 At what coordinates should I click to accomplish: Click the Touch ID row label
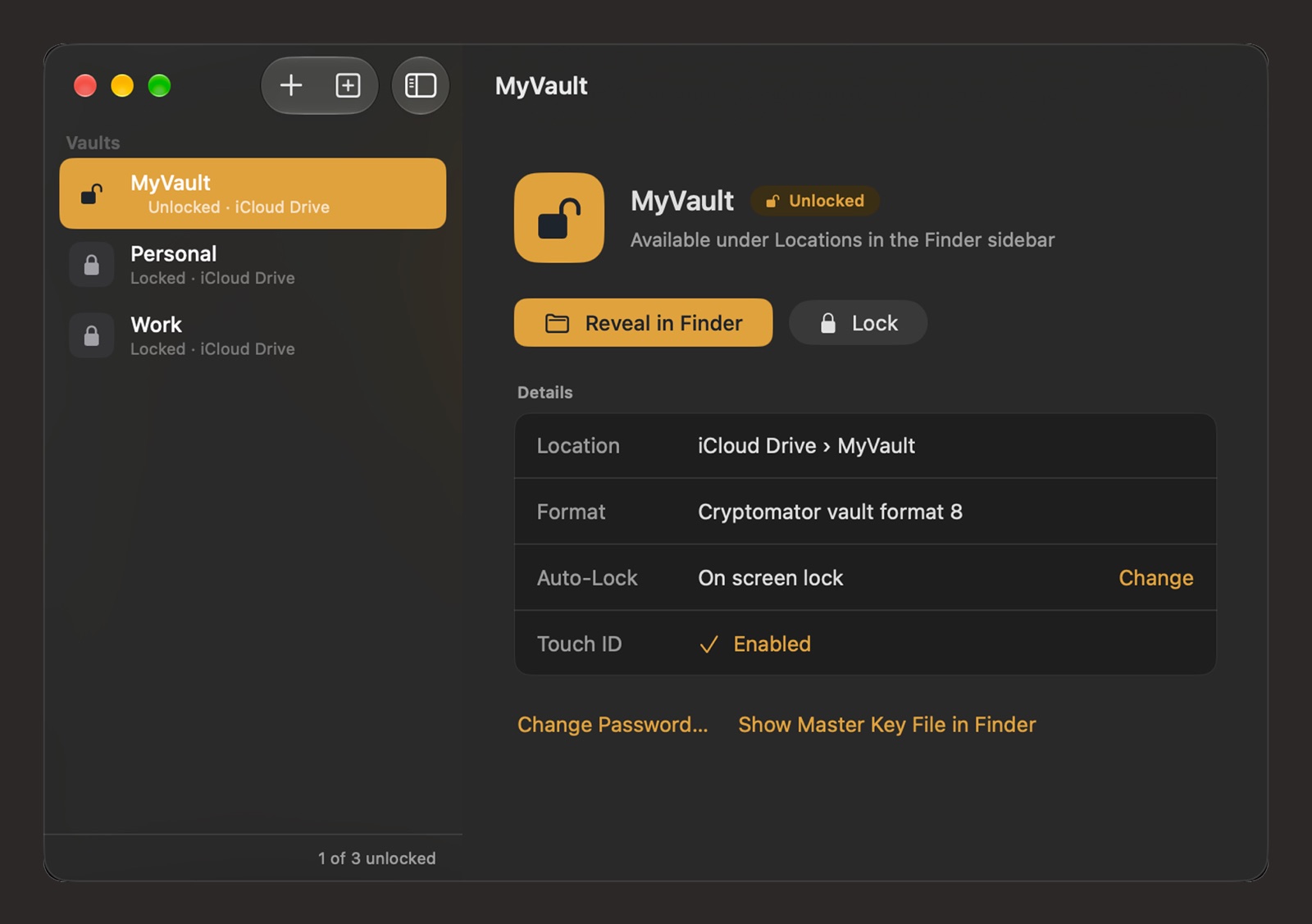pyautogui.click(x=579, y=644)
